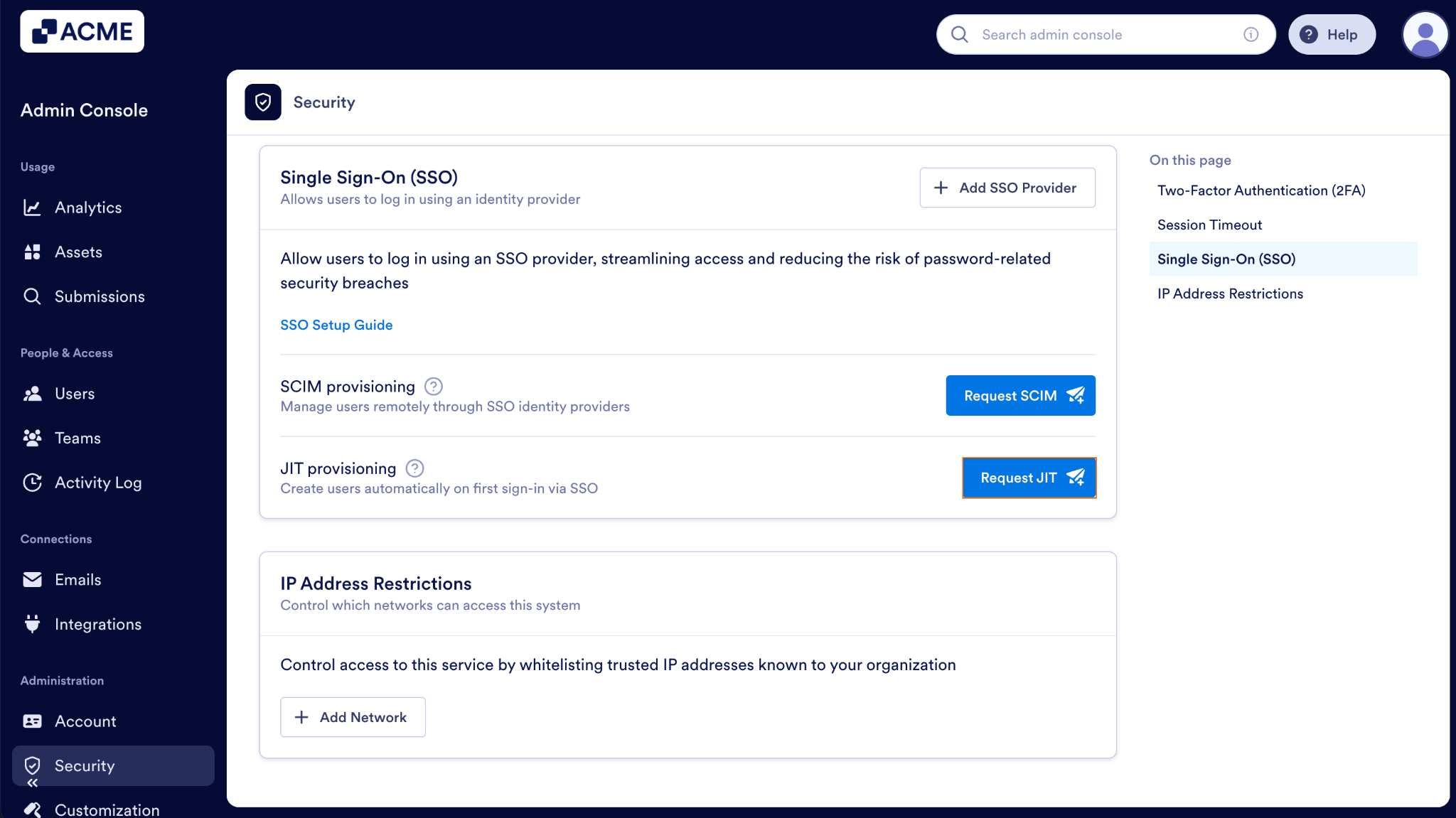Open Integrations in sidebar
This screenshot has height=818, width=1456.
click(x=113, y=624)
